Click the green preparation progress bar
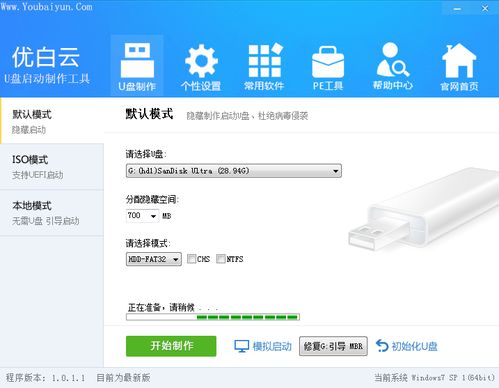 (x=213, y=317)
